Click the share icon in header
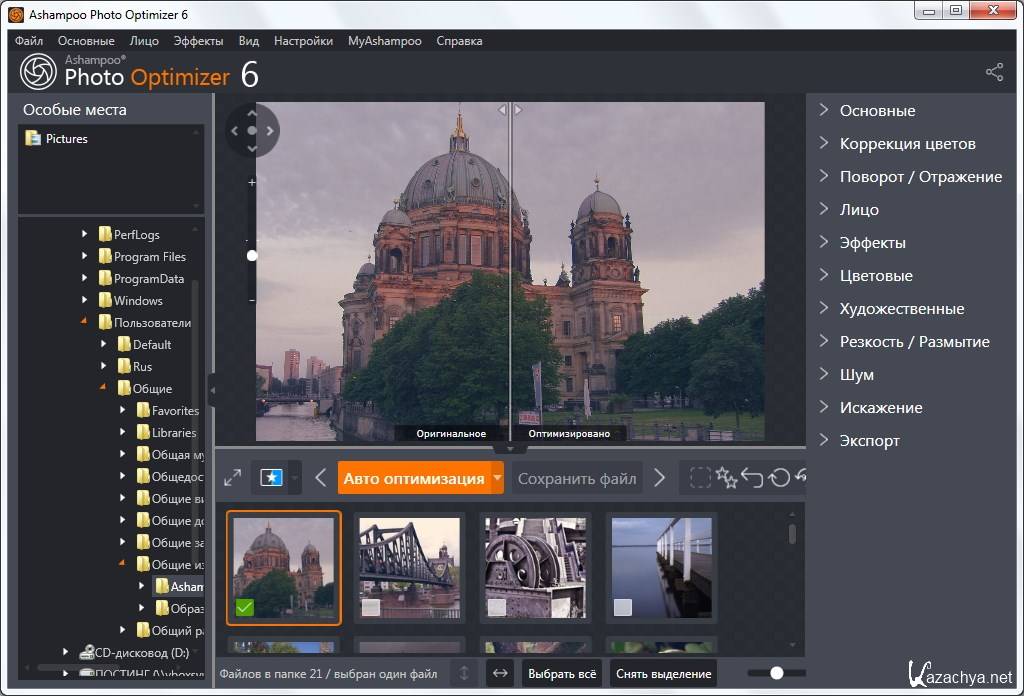The height and width of the screenshot is (696, 1024). coord(994,72)
